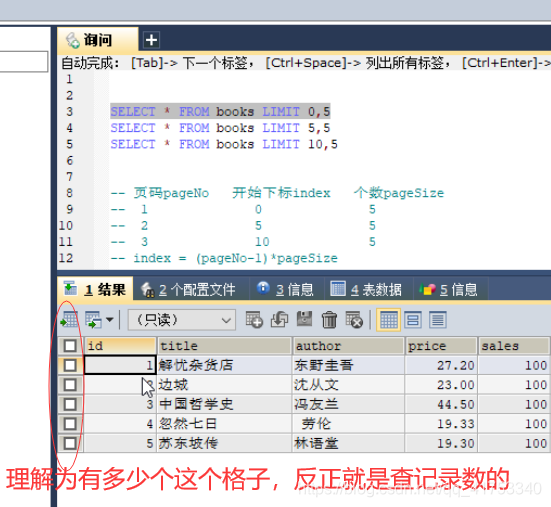Check the row checkbox for 忽然七日
Screen dimensions: 551x507
pos(70,424)
